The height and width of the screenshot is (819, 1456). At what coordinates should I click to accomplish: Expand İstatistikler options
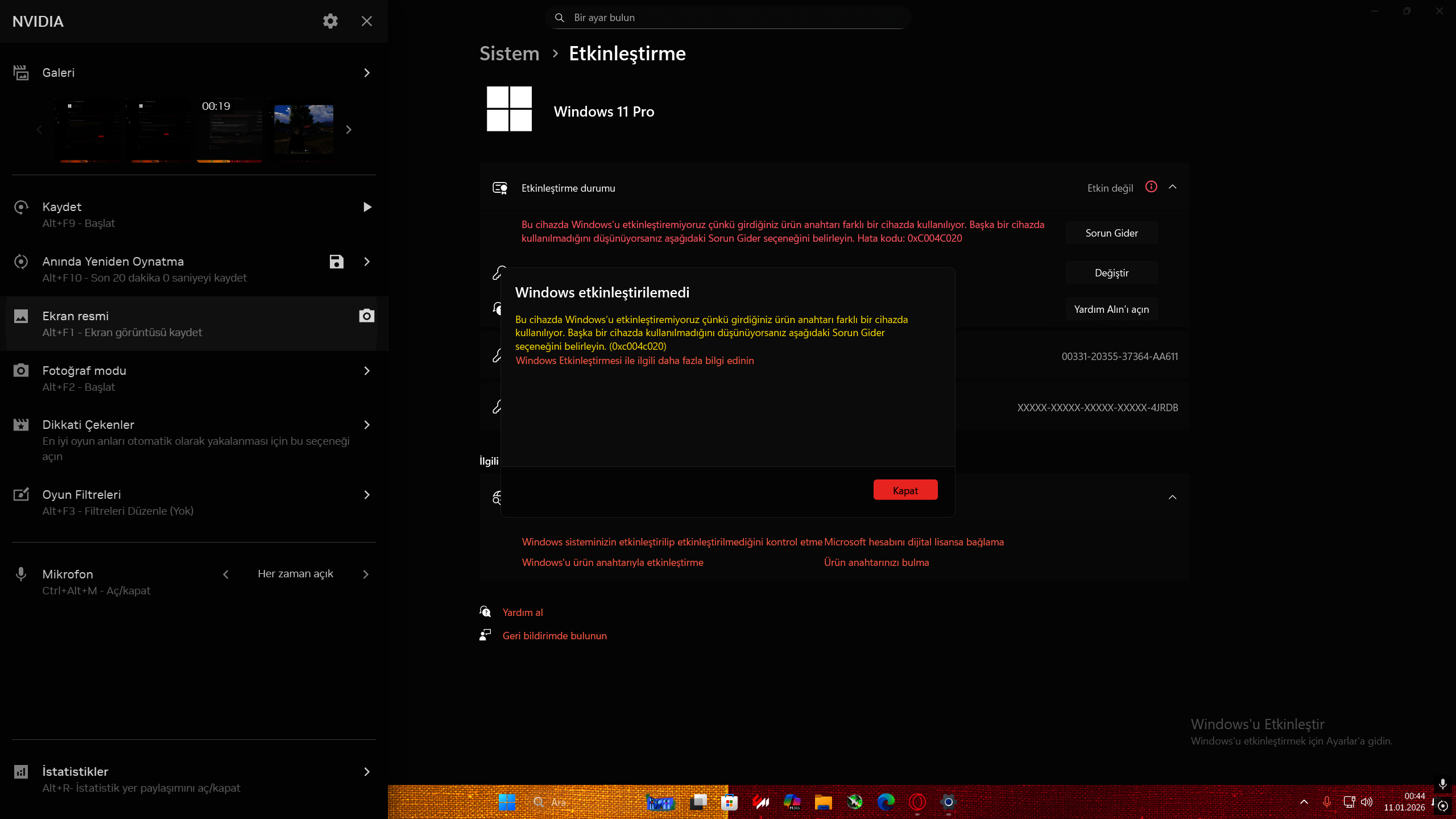(367, 772)
